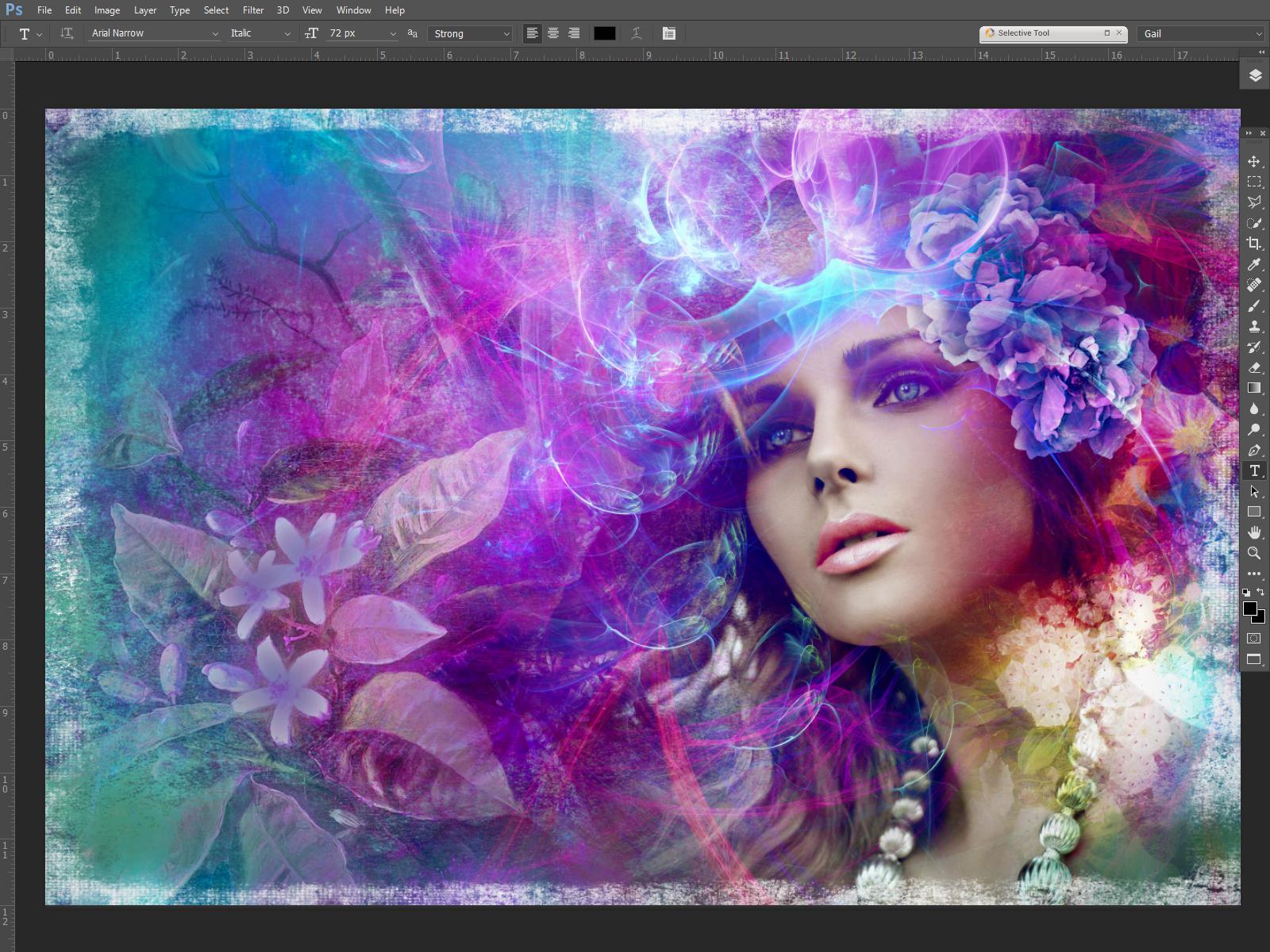The height and width of the screenshot is (952, 1270).
Task: Click the Zoom tool in toolbar
Action: tap(1254, 553)
